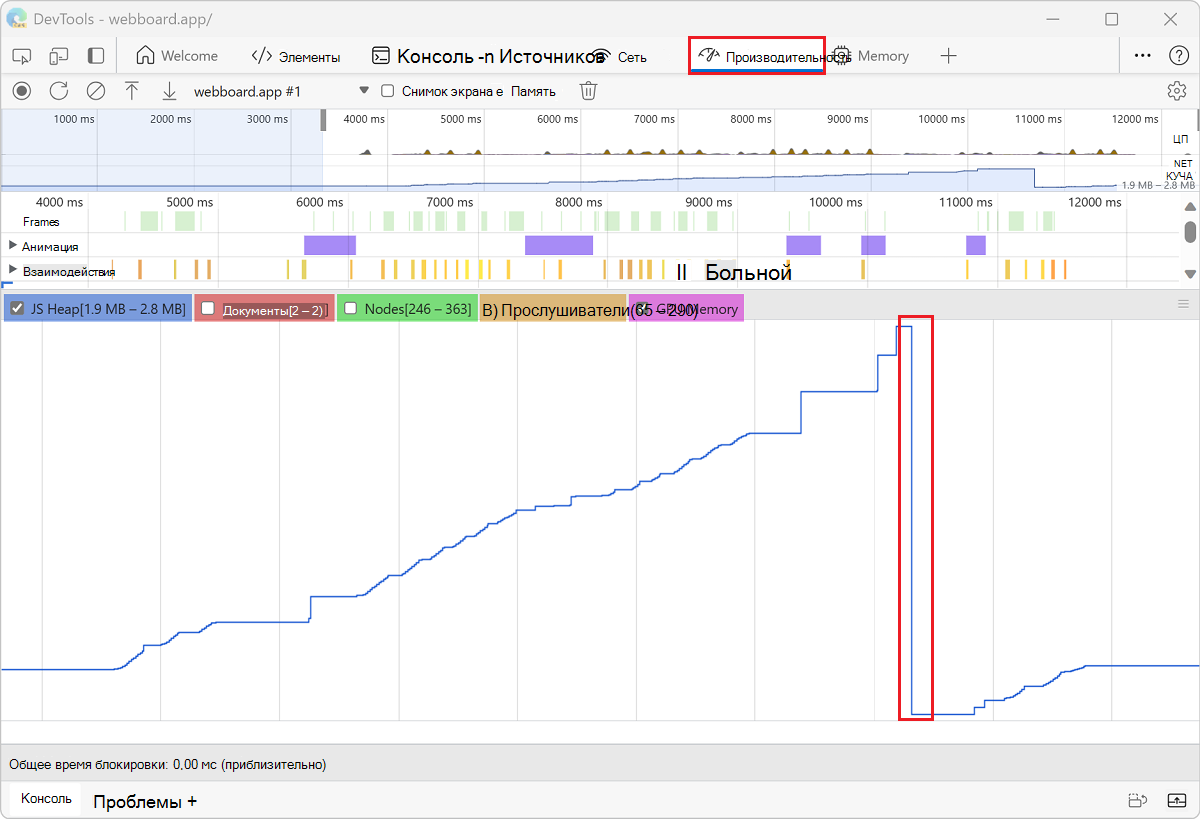
Task: Click the expand quick view icon in bottom corner
Action: coord(1176,800)
